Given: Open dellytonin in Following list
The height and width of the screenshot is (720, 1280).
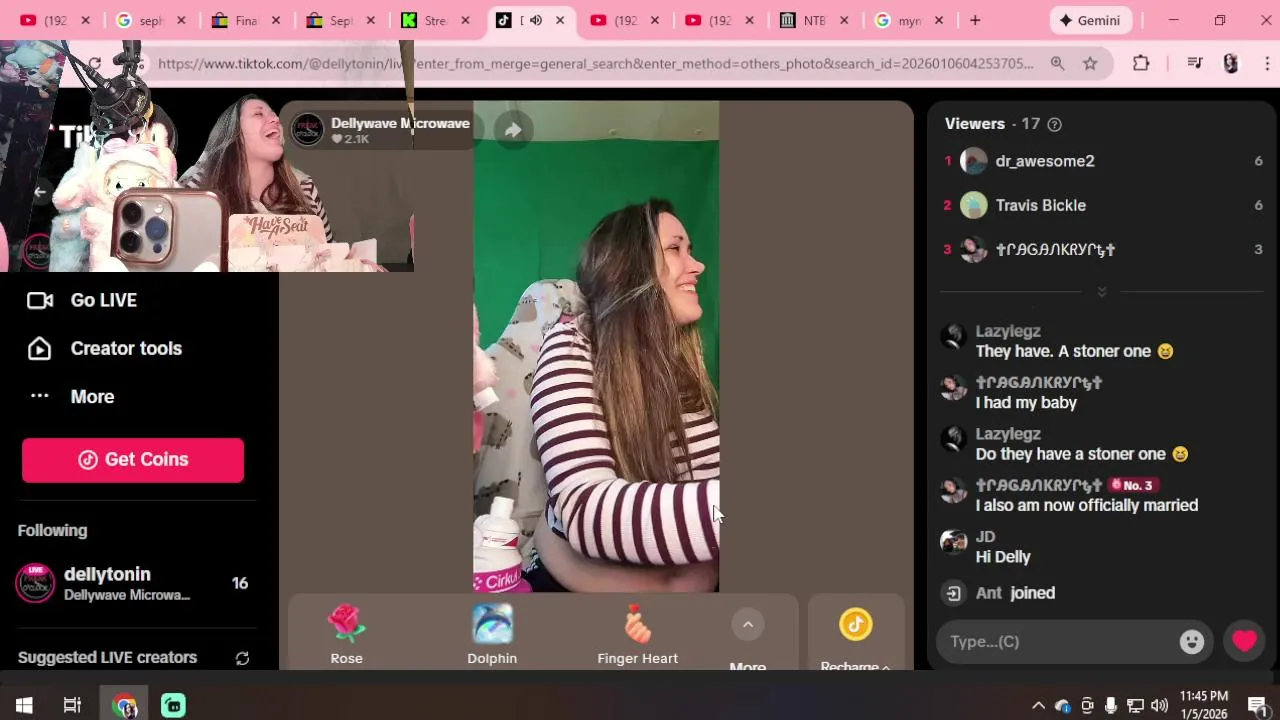Looking at the screenshot, I should 133,583.
